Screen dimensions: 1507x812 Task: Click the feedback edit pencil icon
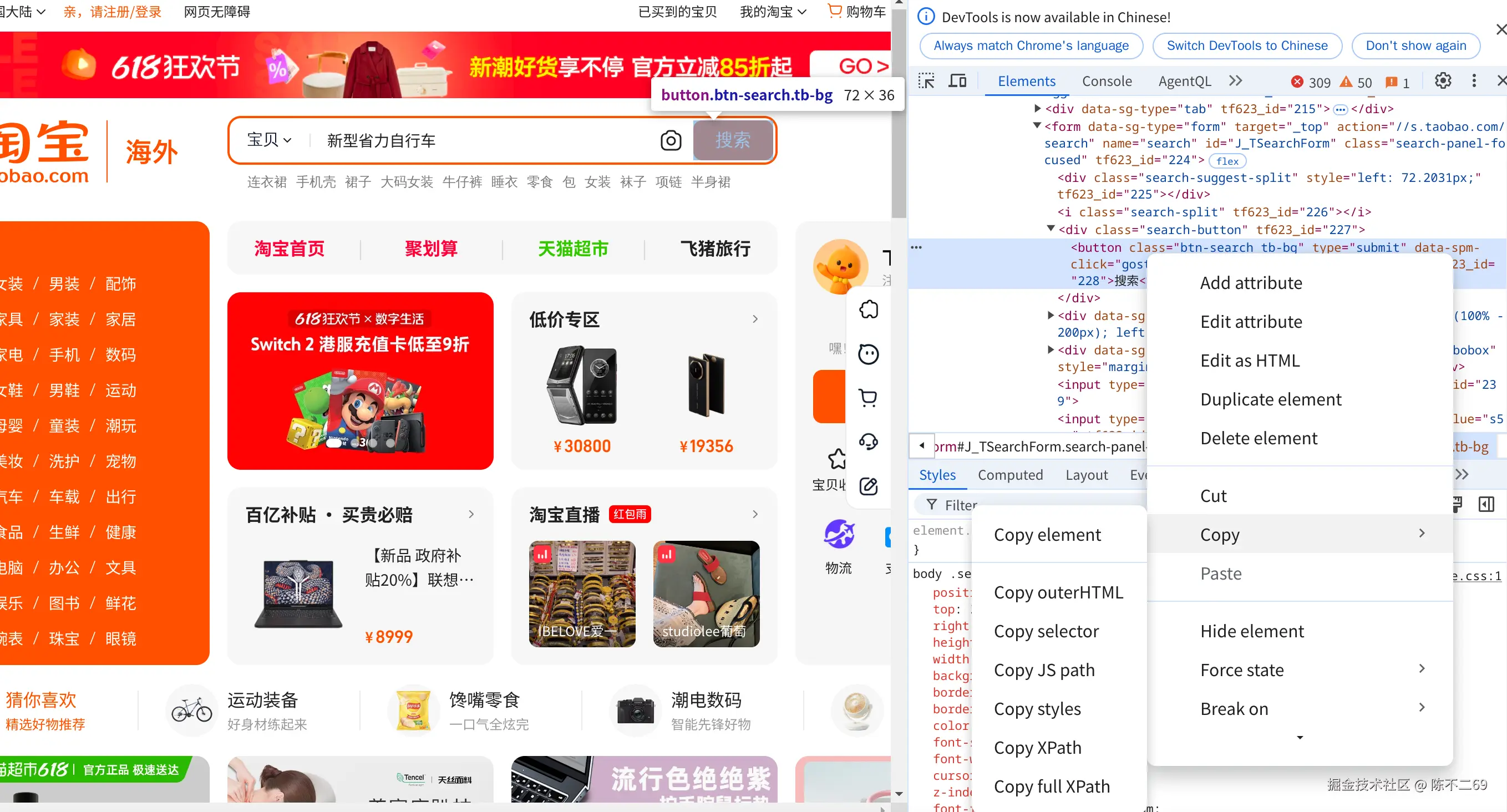[868, 486]
